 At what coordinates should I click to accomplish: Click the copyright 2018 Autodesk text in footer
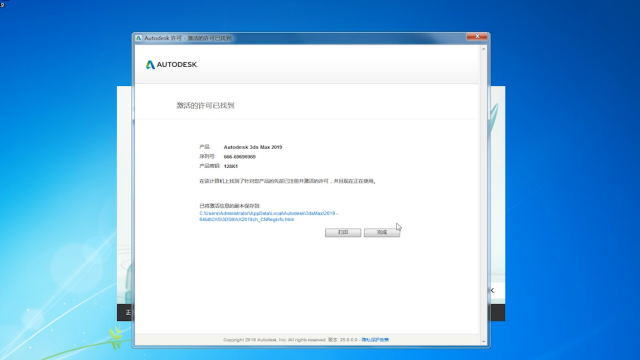[x=274, y=340]
